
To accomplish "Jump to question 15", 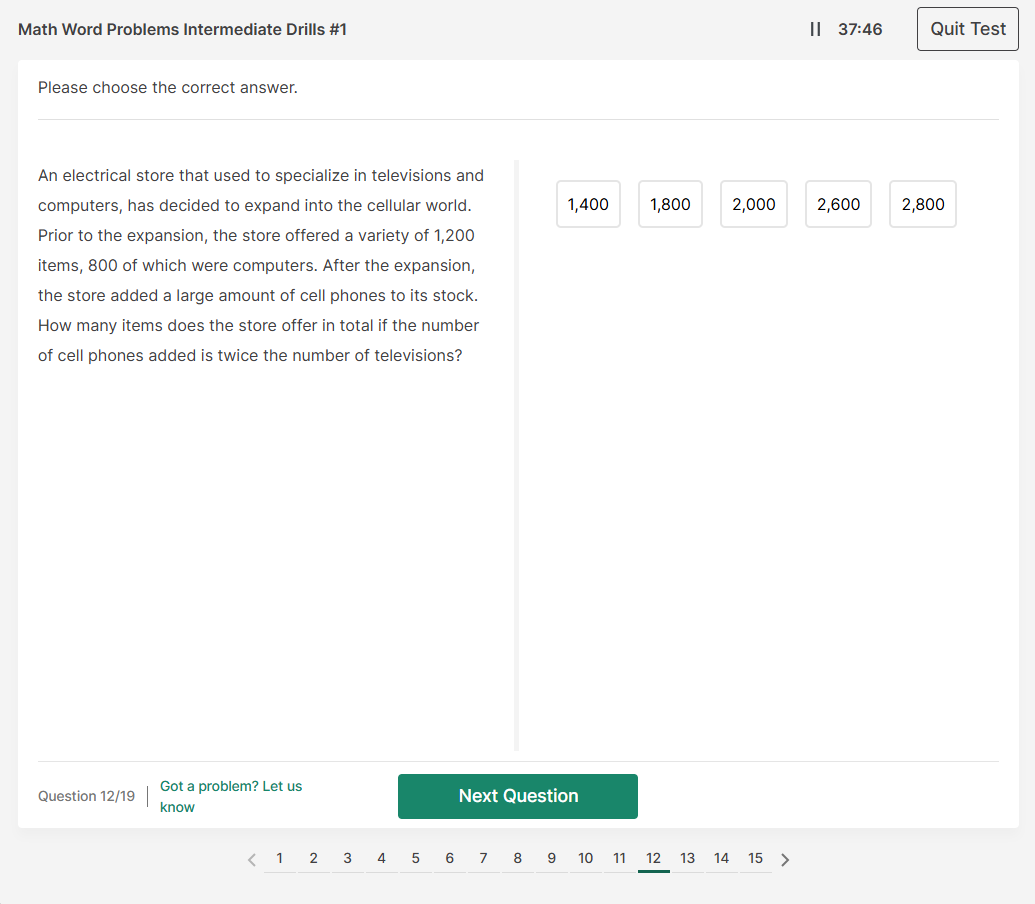I will coord(756,858).
